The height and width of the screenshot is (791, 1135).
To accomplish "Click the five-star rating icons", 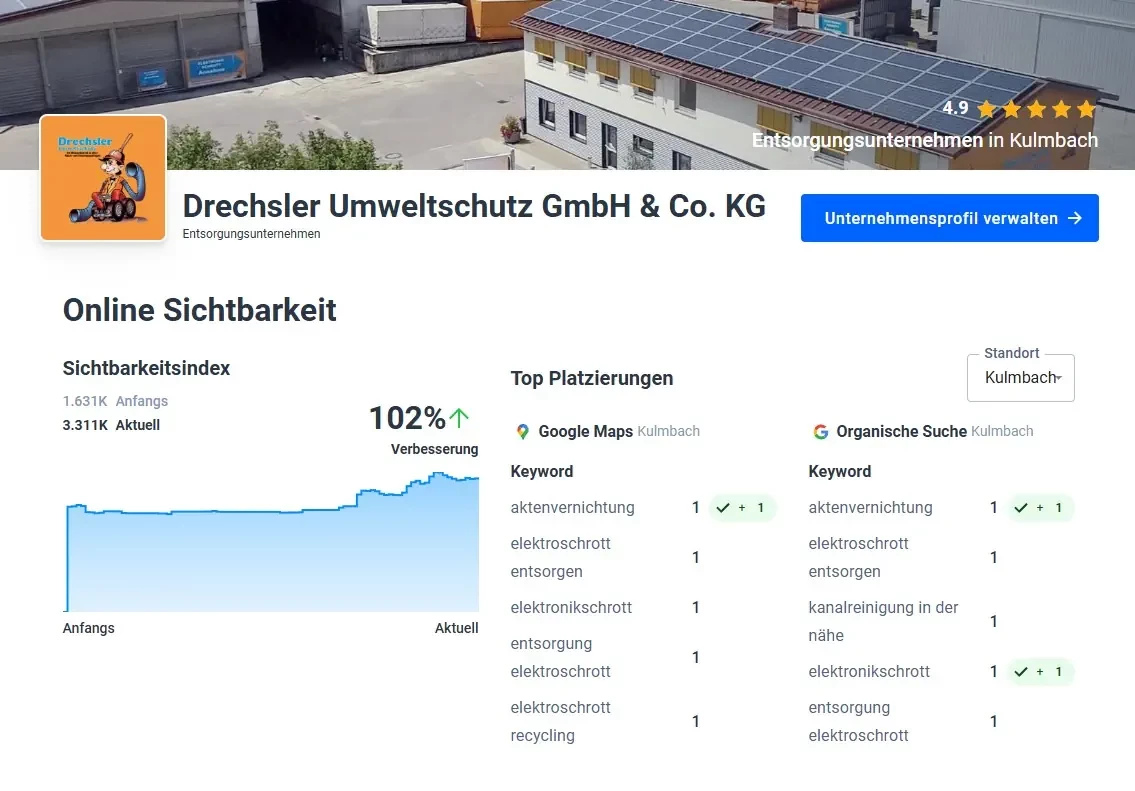I will click(1036, 109).
